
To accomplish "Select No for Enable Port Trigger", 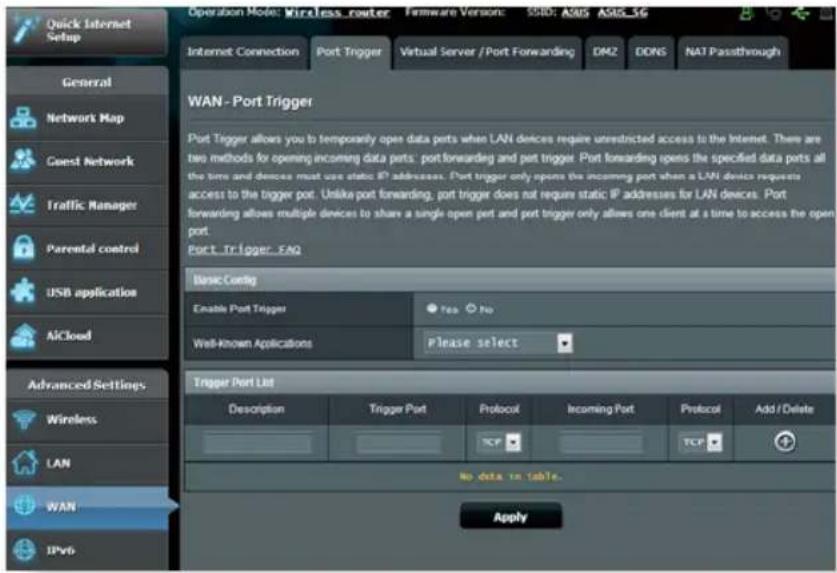I will tap(470, 308).
